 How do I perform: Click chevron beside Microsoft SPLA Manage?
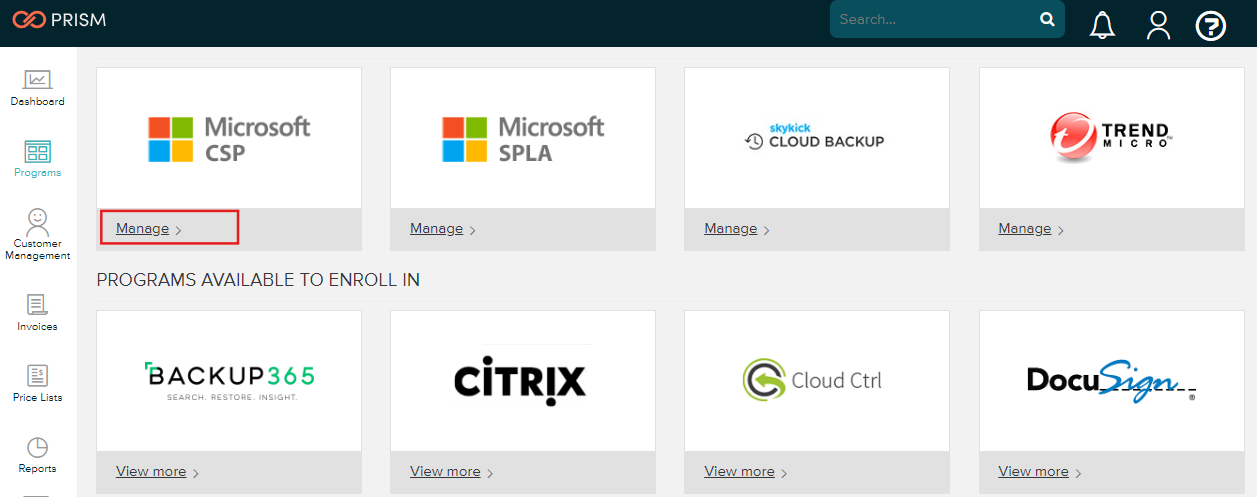click(x=472, y=231)
